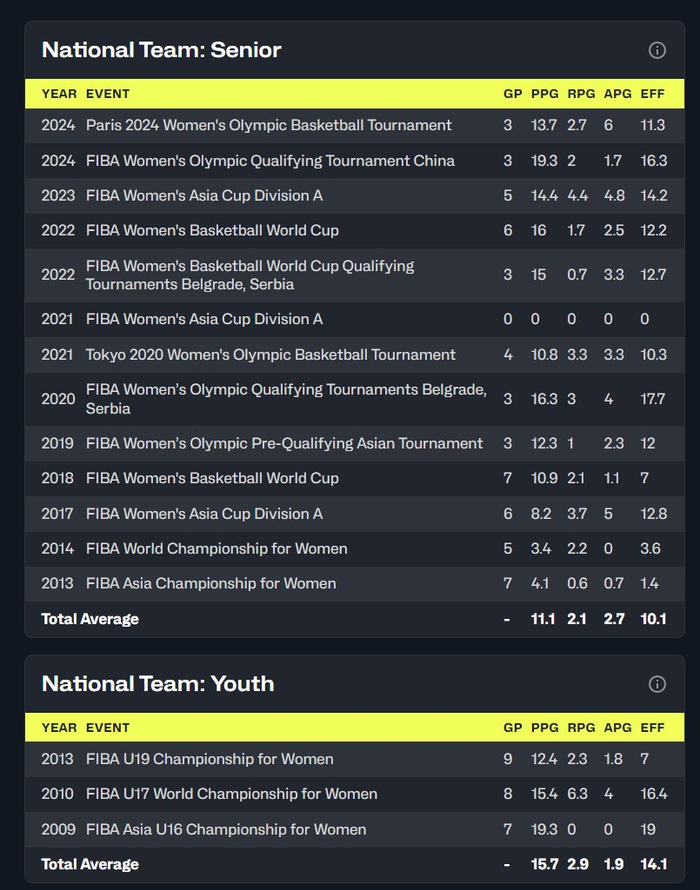The height and width of the screenshot is (890, 700).
Task: Click the info icon beside National Team: Senior
Action: point(657,50)
